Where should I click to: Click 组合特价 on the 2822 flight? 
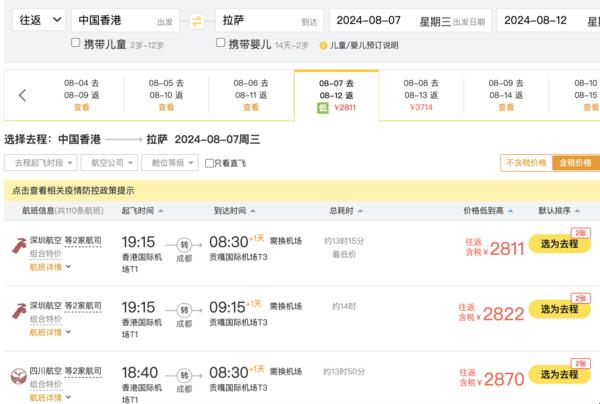click(x=46, y=319)
